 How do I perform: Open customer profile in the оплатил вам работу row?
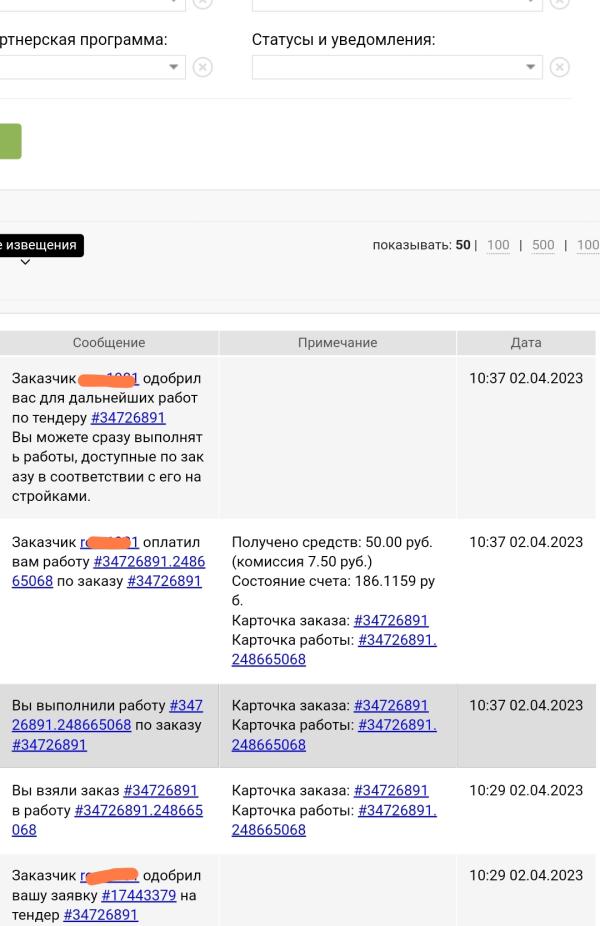coord(109,542)
